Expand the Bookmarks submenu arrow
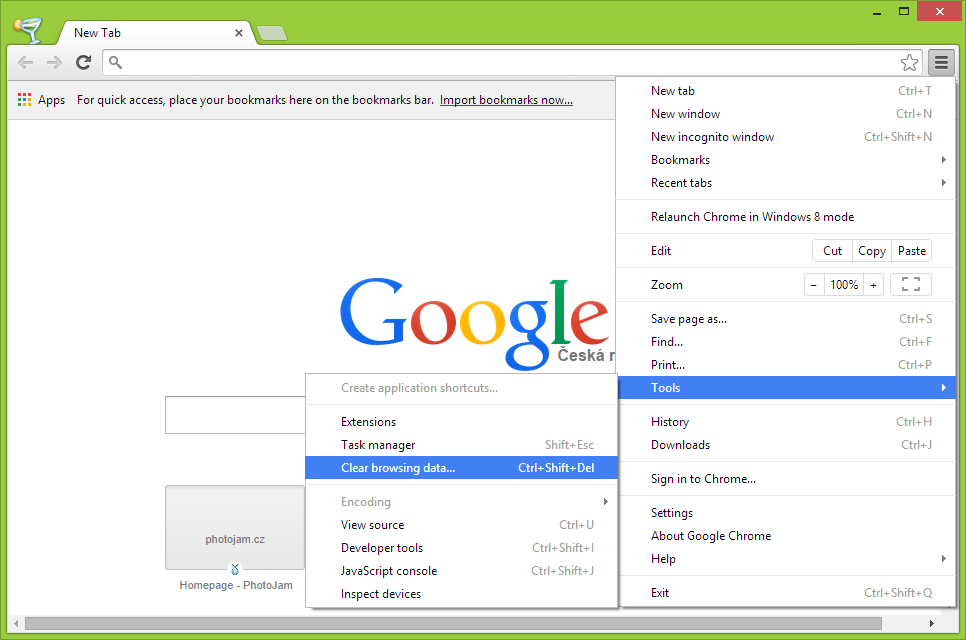Screen dimensions: 966x640 (x=943, y=160)
